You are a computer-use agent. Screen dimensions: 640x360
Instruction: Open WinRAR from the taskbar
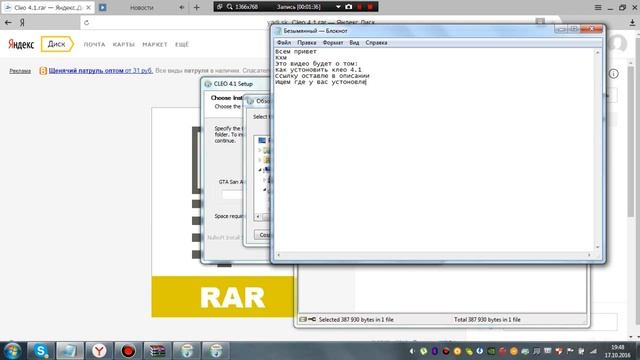157,351
